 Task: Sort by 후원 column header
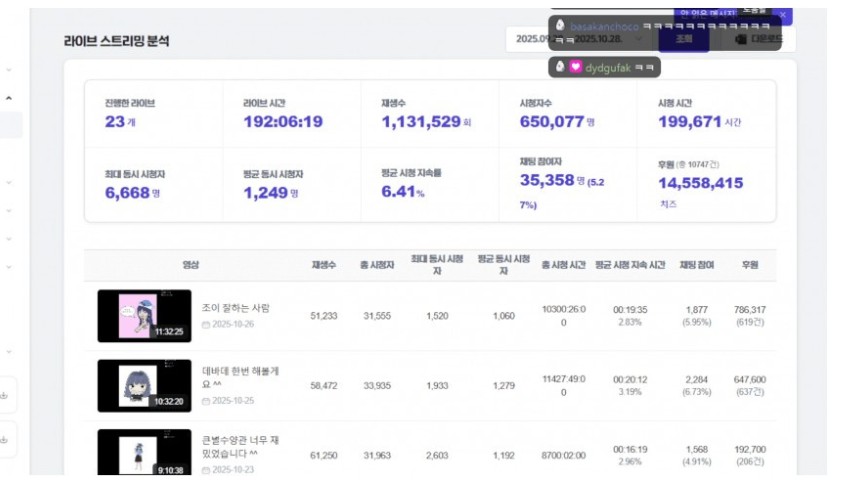click(x=749, y=265)
